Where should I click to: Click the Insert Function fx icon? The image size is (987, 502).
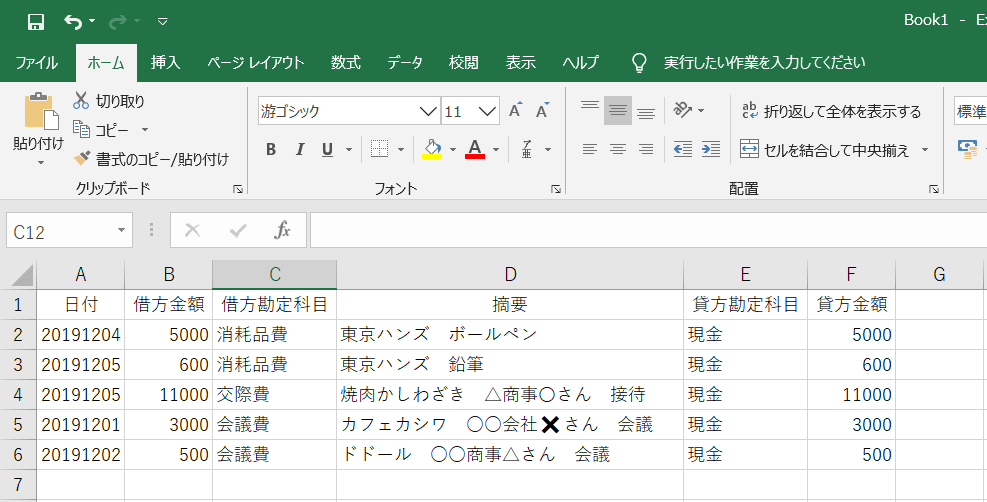pyautogui.click(x=283, y=231)
